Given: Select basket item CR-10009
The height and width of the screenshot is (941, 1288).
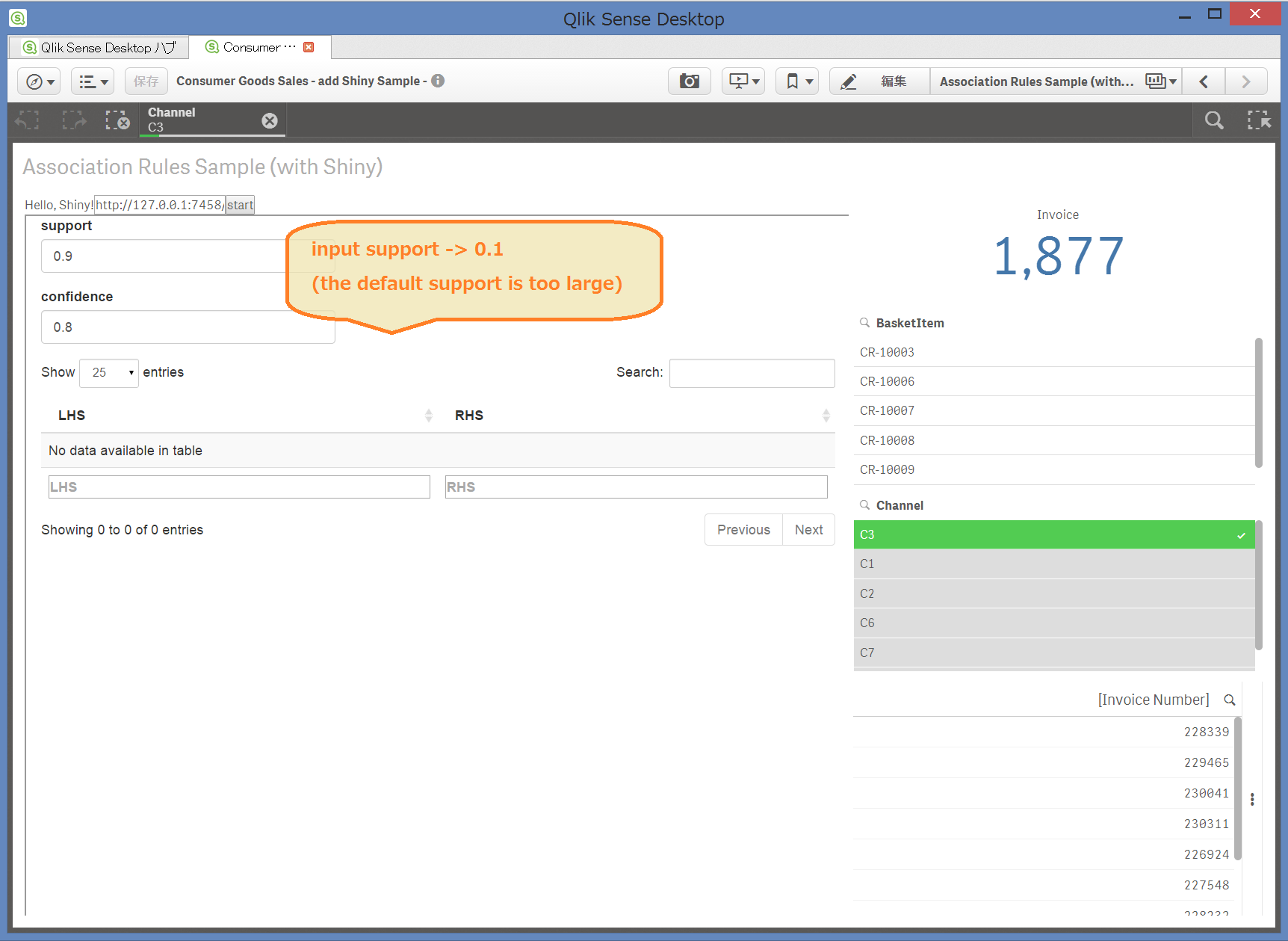Looking at the screenshot, I should (x=1053, y=469).
